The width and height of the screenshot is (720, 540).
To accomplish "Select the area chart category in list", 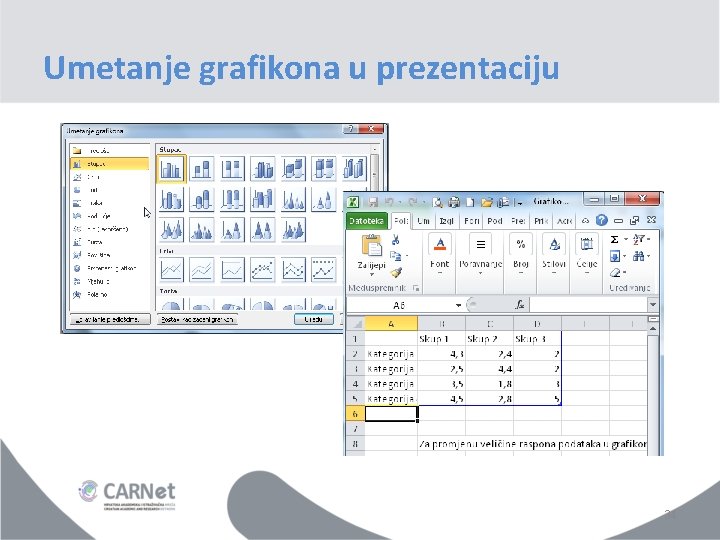I will point(109,216).
